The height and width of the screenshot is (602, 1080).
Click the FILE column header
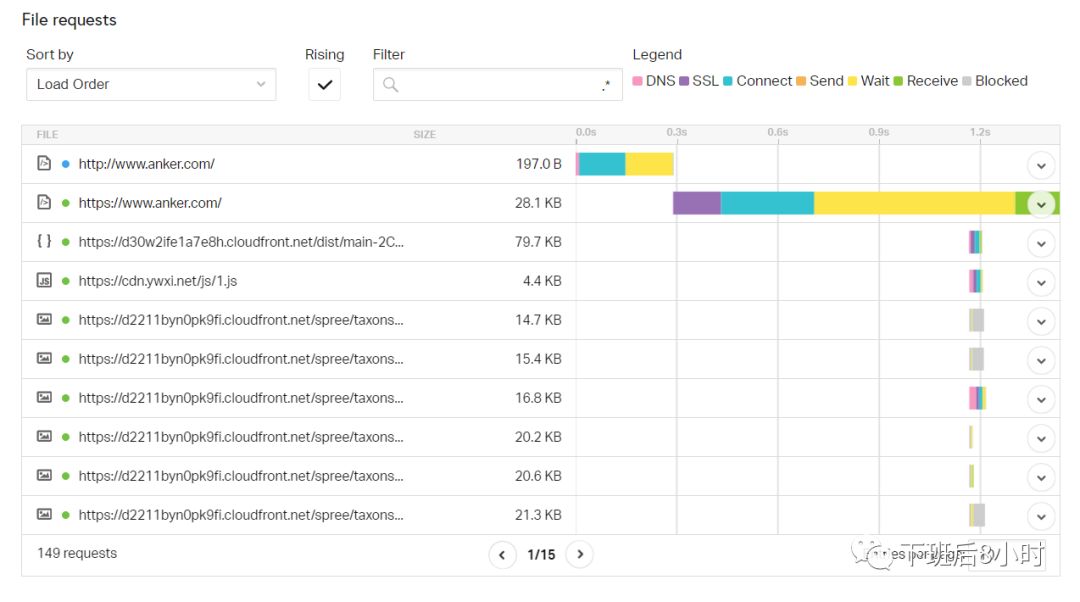(48, 135)
